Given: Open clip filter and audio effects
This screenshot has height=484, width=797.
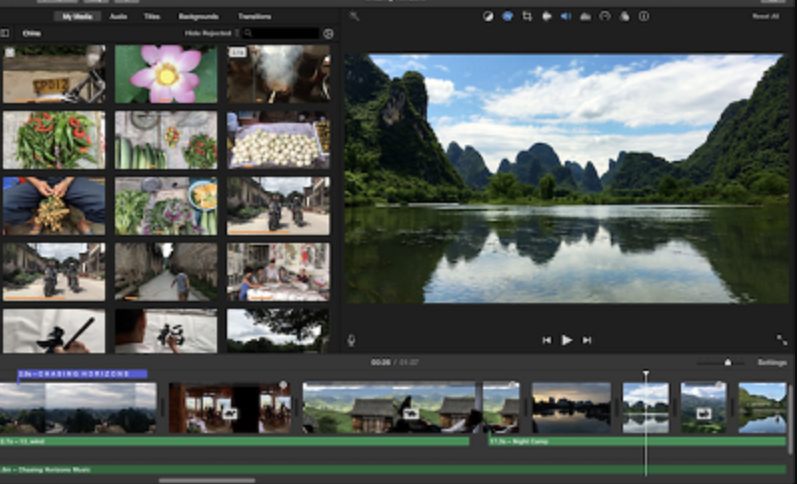Looking at the screenshot, I should tap(624, 16).
